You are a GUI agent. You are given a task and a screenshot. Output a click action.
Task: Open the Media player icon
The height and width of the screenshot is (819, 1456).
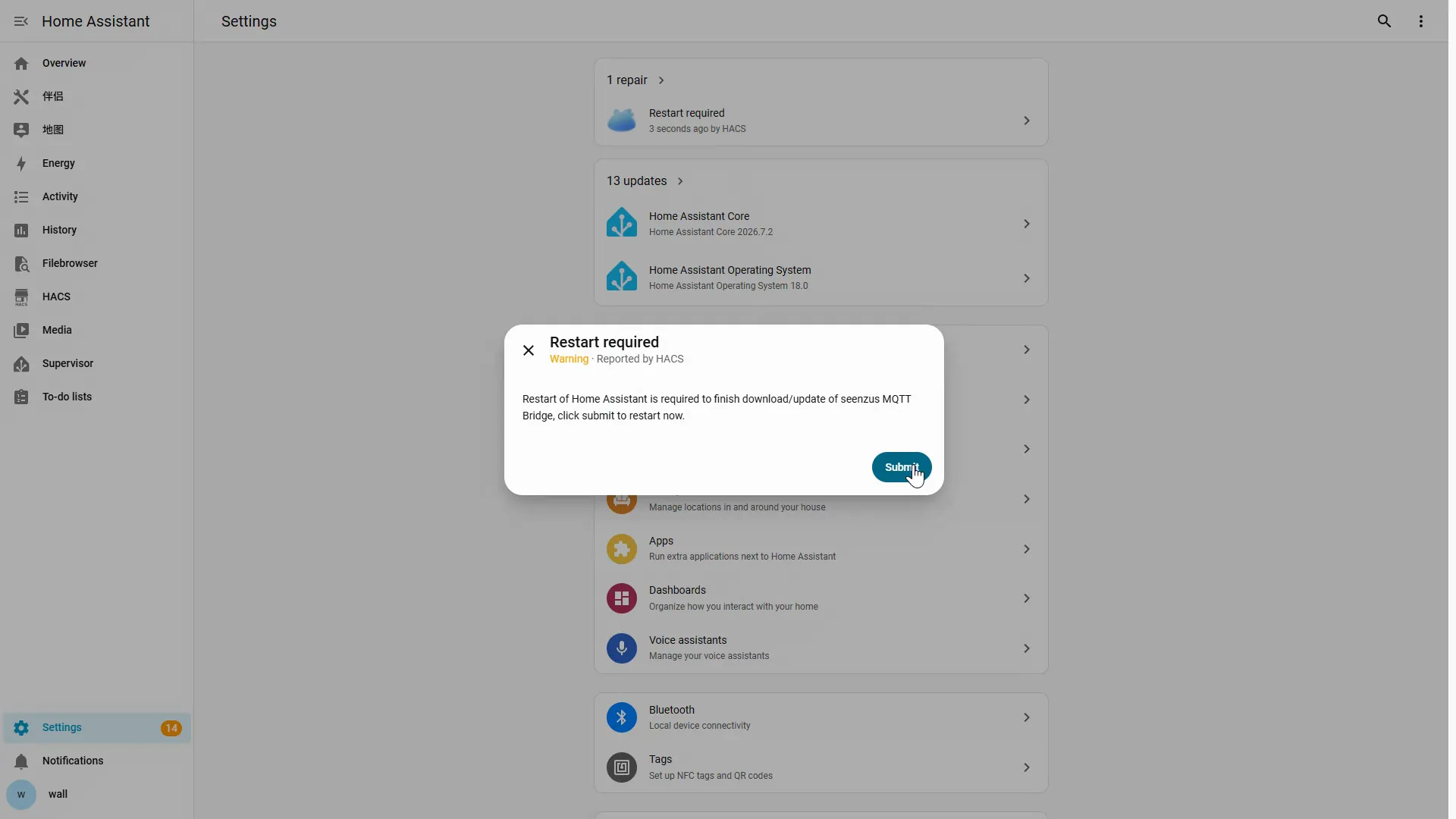(21, 331)
